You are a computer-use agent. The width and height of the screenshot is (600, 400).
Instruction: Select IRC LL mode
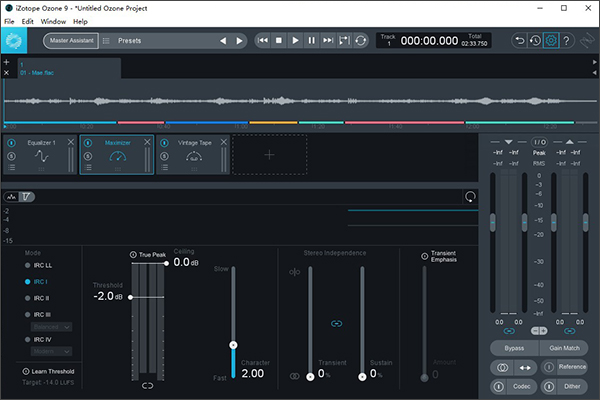(x=41, y=266)
